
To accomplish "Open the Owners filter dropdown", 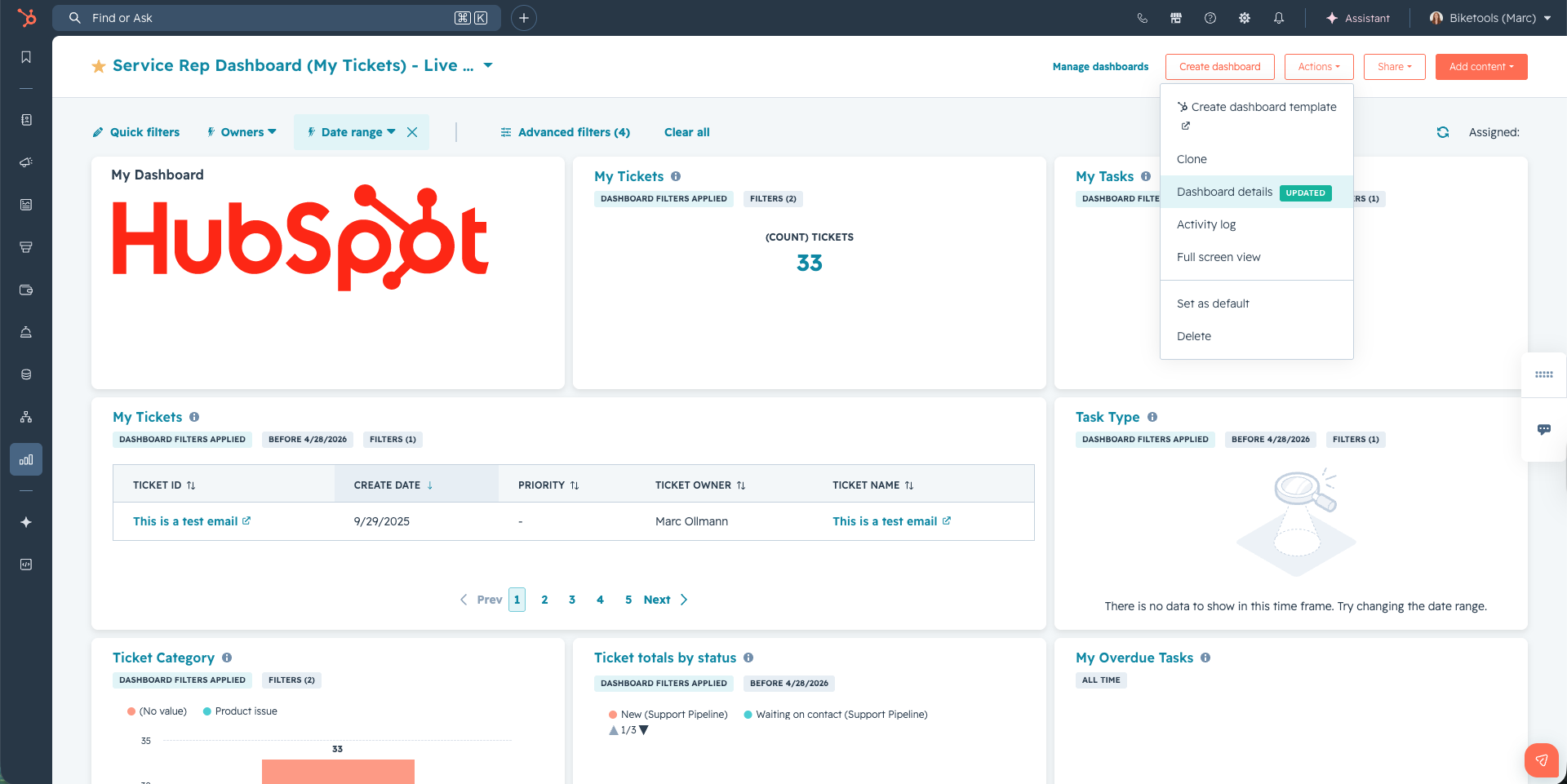I will (242, 132).
